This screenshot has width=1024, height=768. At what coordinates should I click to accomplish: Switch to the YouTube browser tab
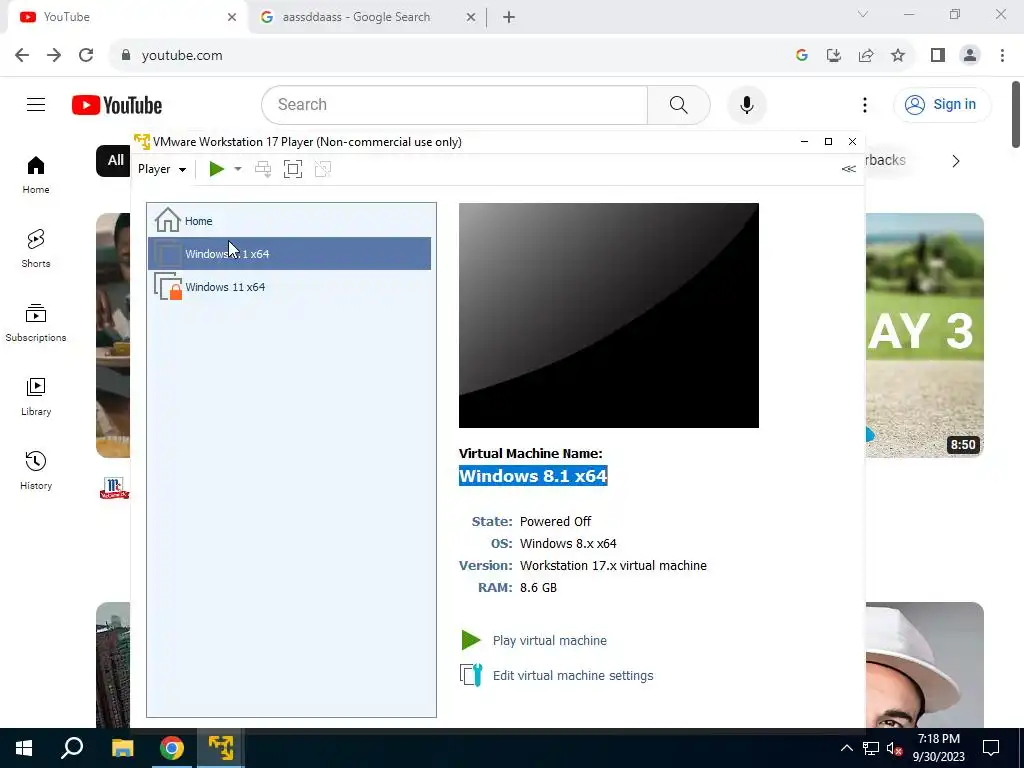pos(127,17)
